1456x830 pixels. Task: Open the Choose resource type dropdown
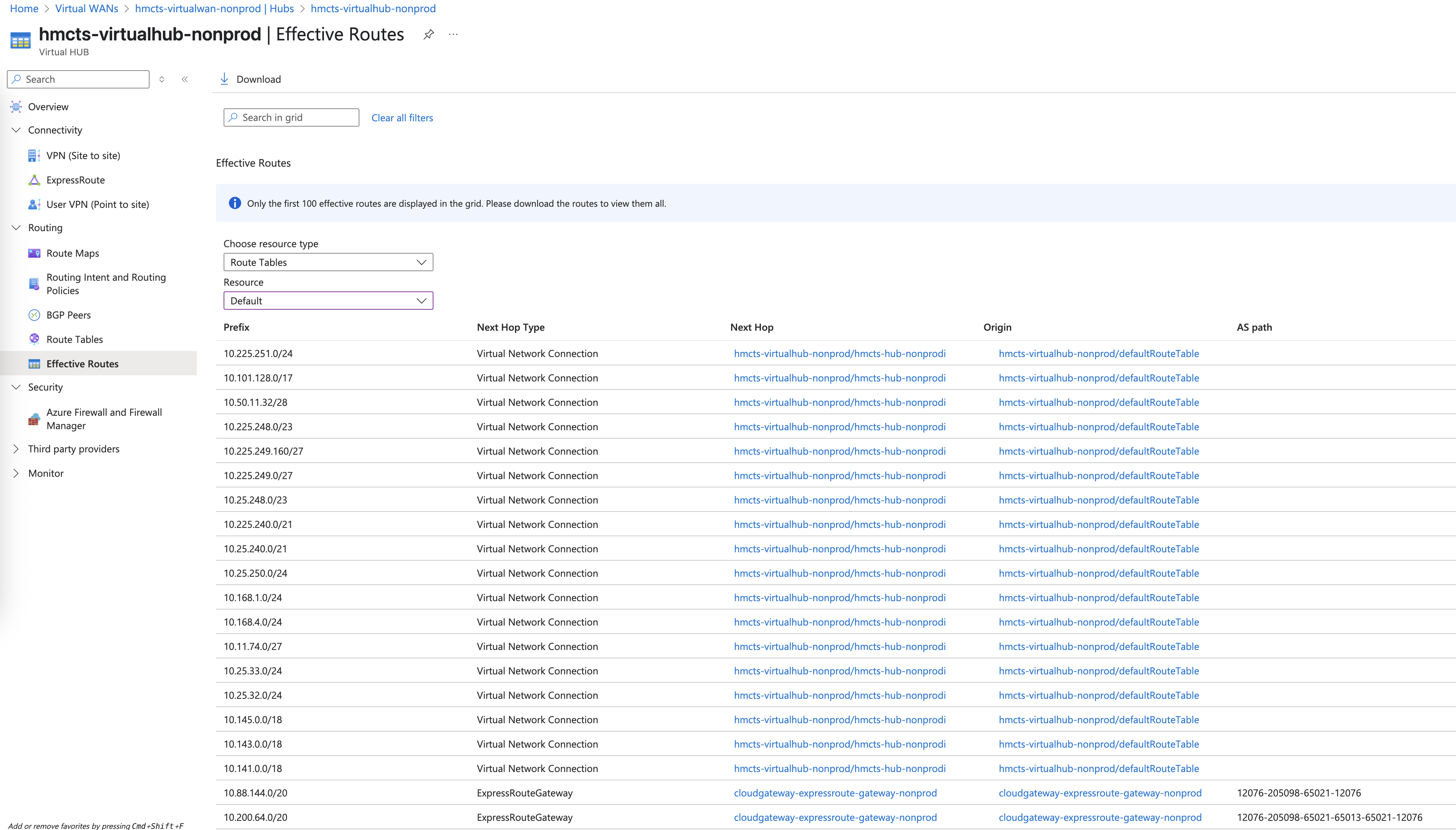pyautogui.click(x=328, y=262)
